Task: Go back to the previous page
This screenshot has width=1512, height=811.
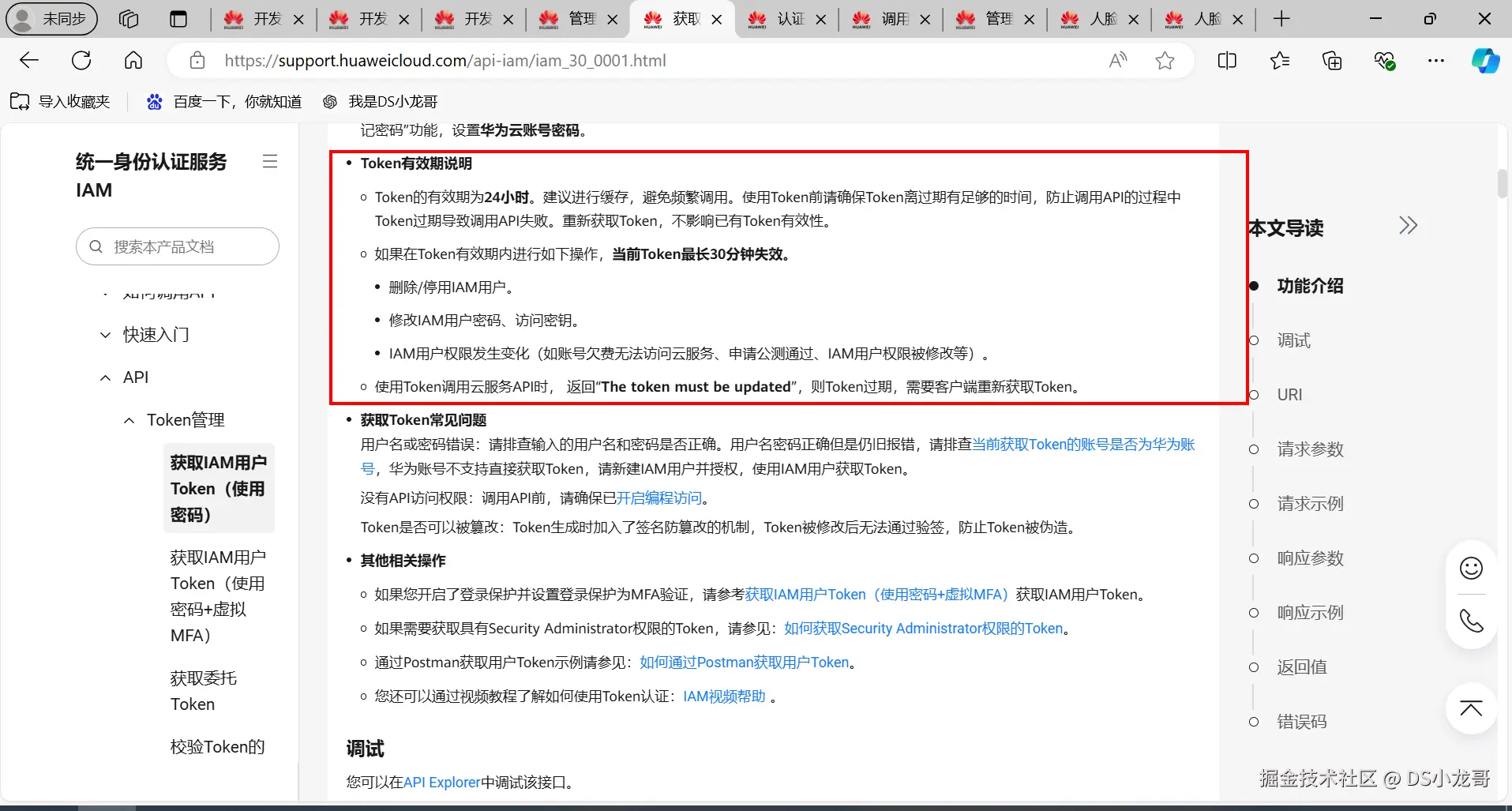Action: coord(29,61)
